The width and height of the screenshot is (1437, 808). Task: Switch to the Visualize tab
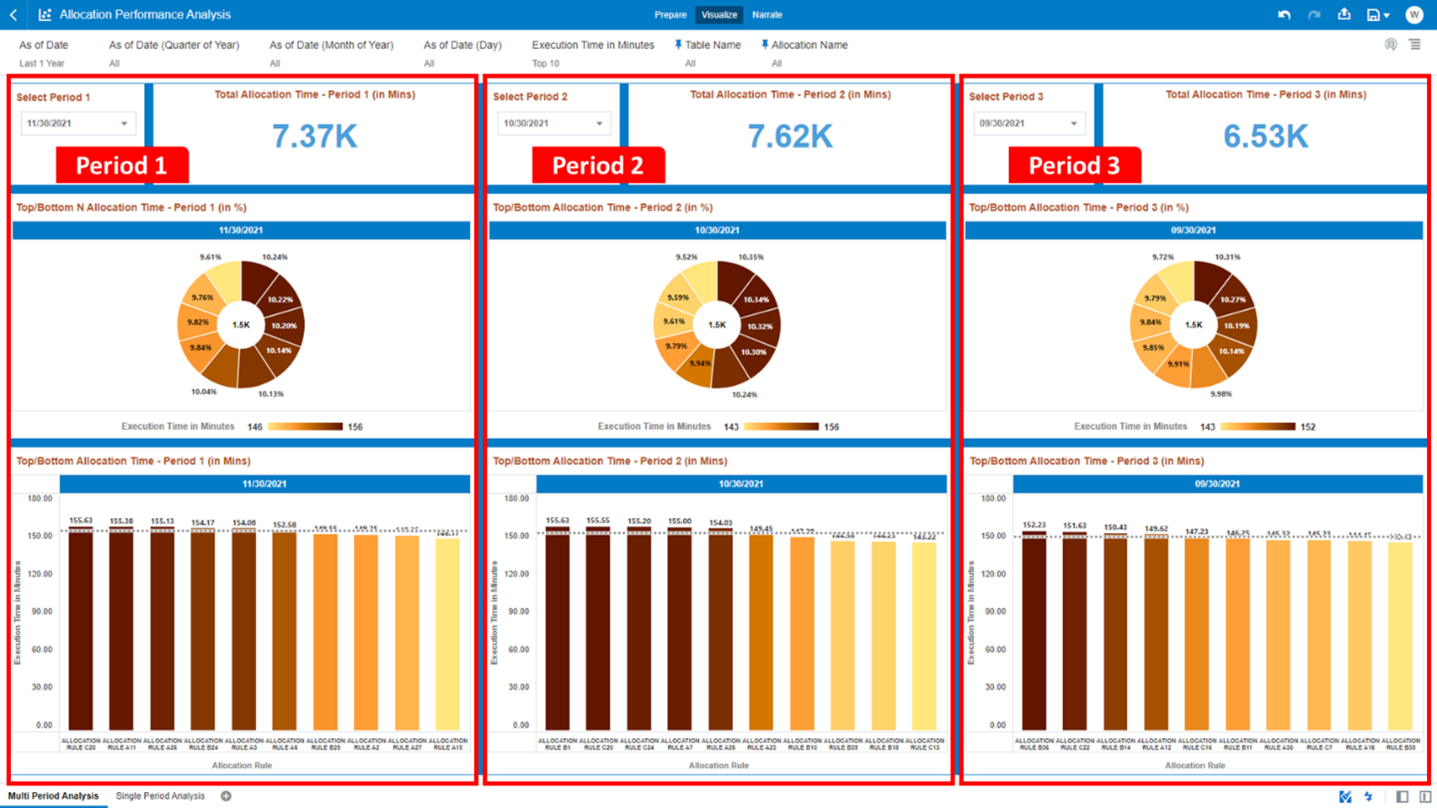coord(719,15)
